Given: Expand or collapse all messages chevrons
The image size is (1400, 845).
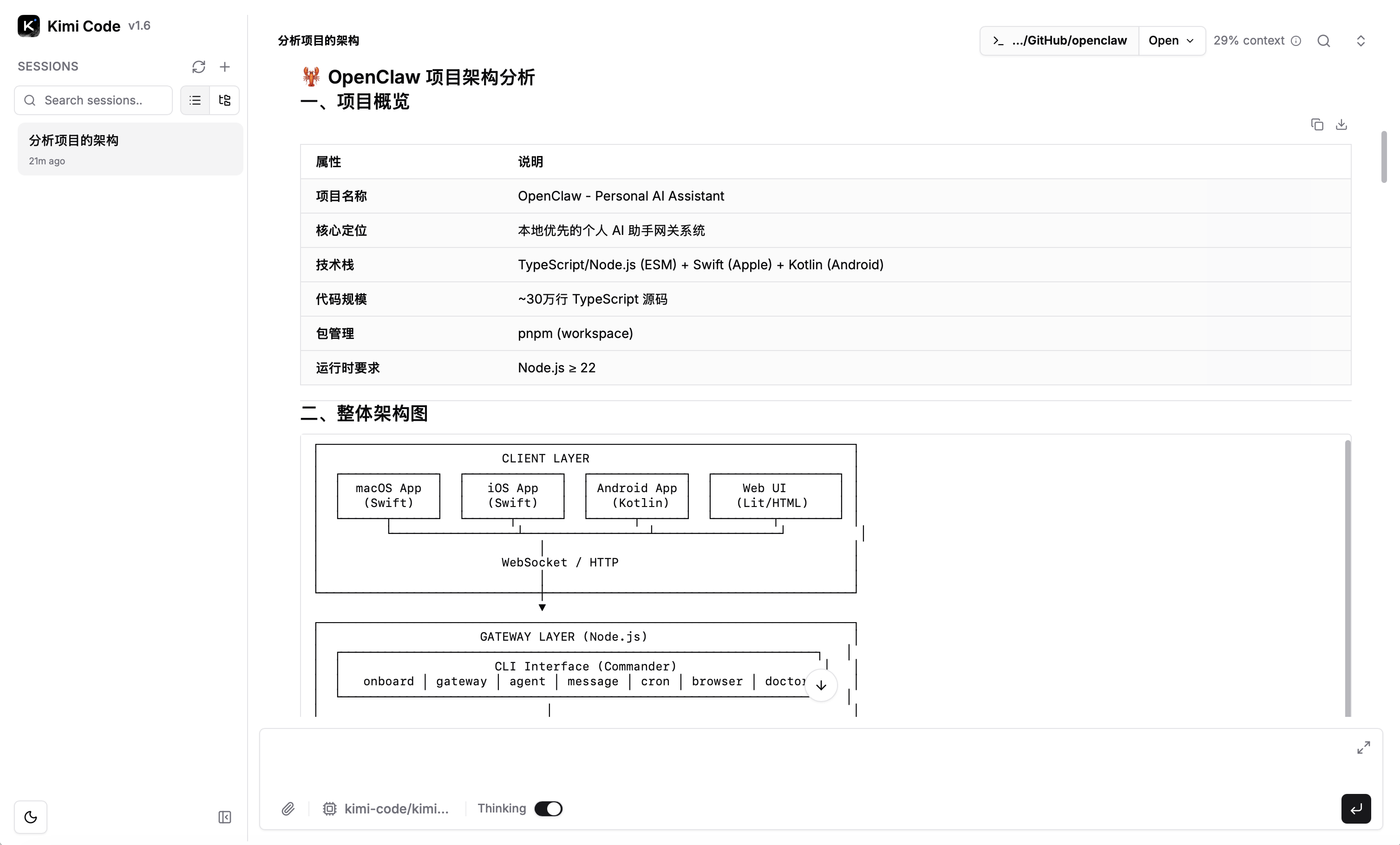Looking at the screenshot, I should (1360, 41).
